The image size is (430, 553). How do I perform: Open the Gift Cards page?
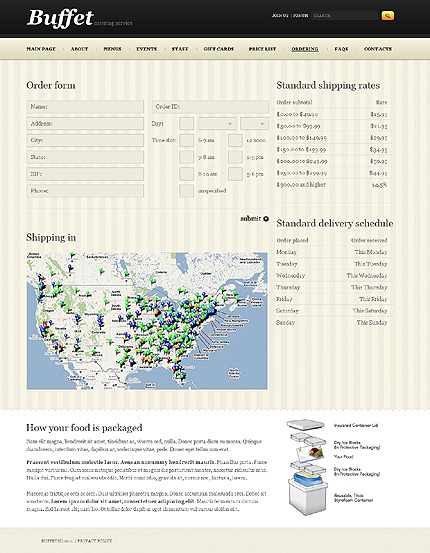point(219,49)
